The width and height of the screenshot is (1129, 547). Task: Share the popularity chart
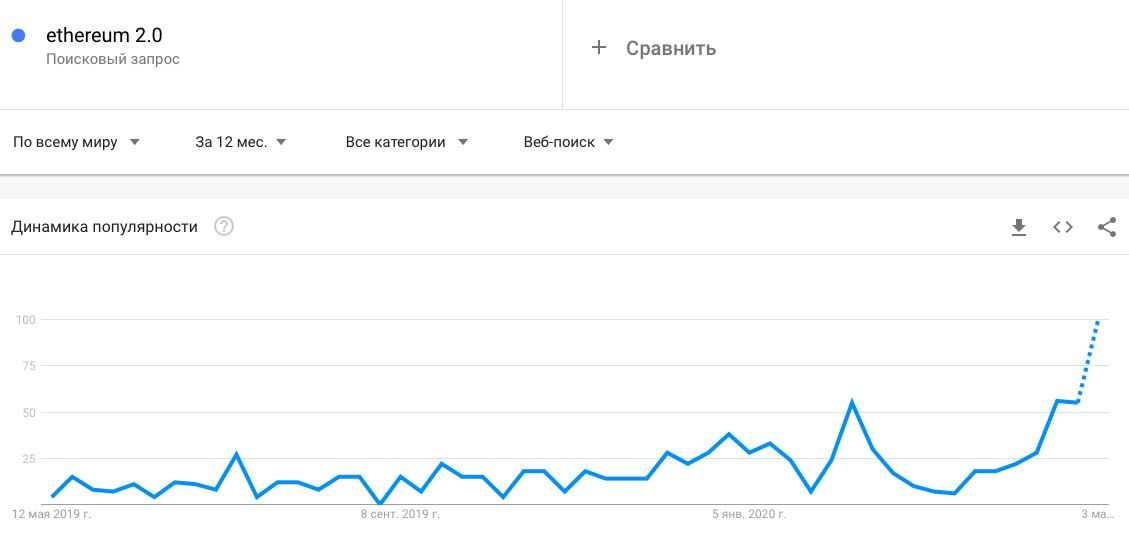1106,228
